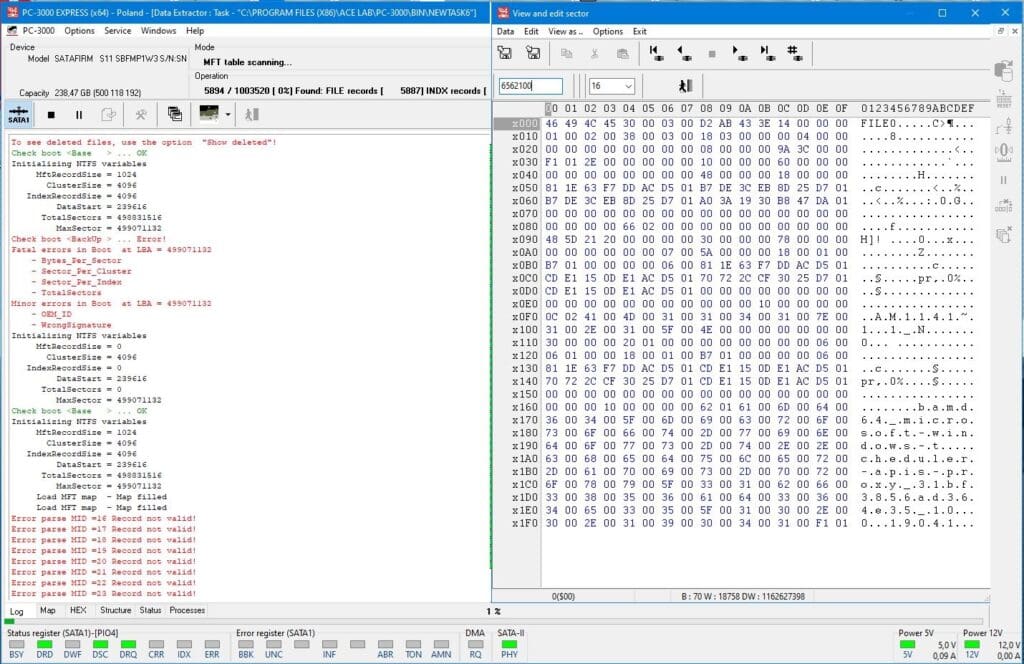
Task: Go to first sector in editor
Action: tap(655, 53)
